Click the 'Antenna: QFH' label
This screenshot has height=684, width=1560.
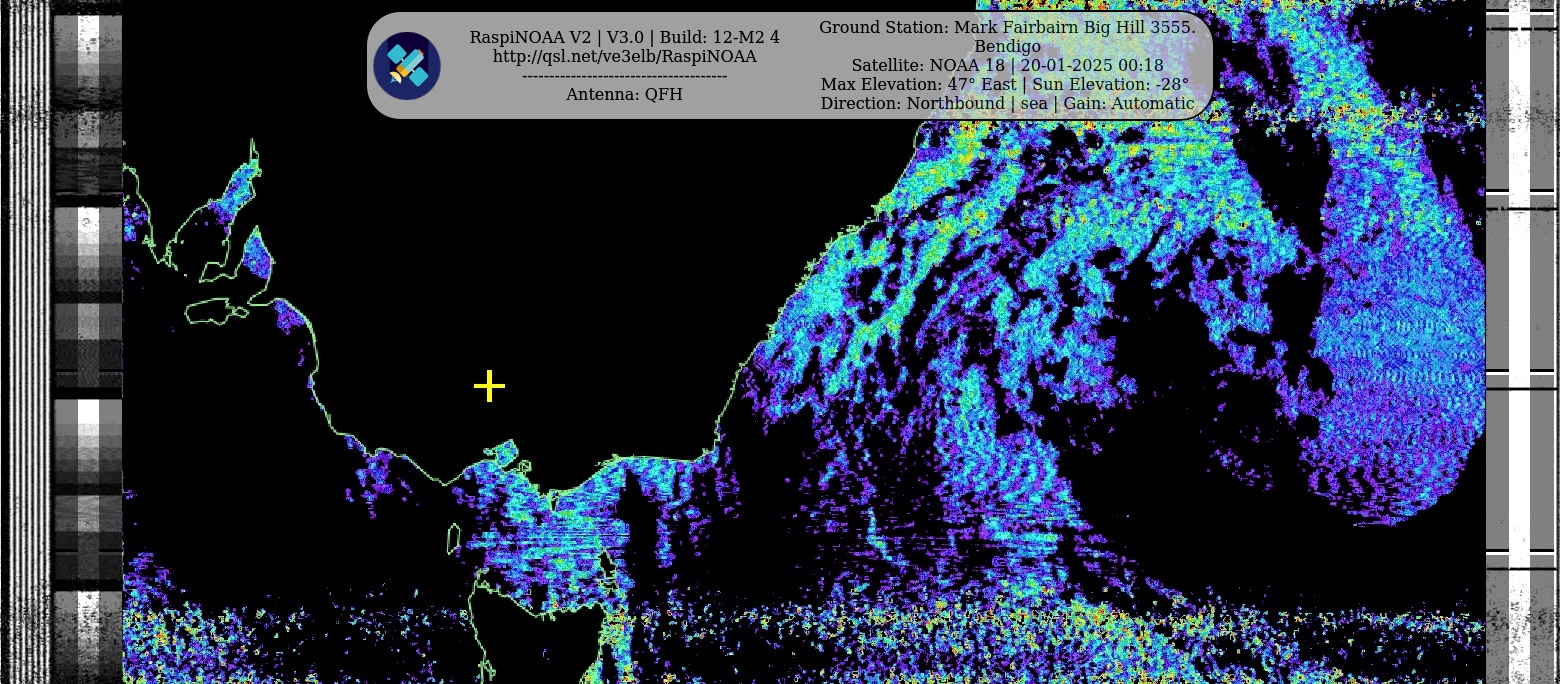tap(625, 94)
